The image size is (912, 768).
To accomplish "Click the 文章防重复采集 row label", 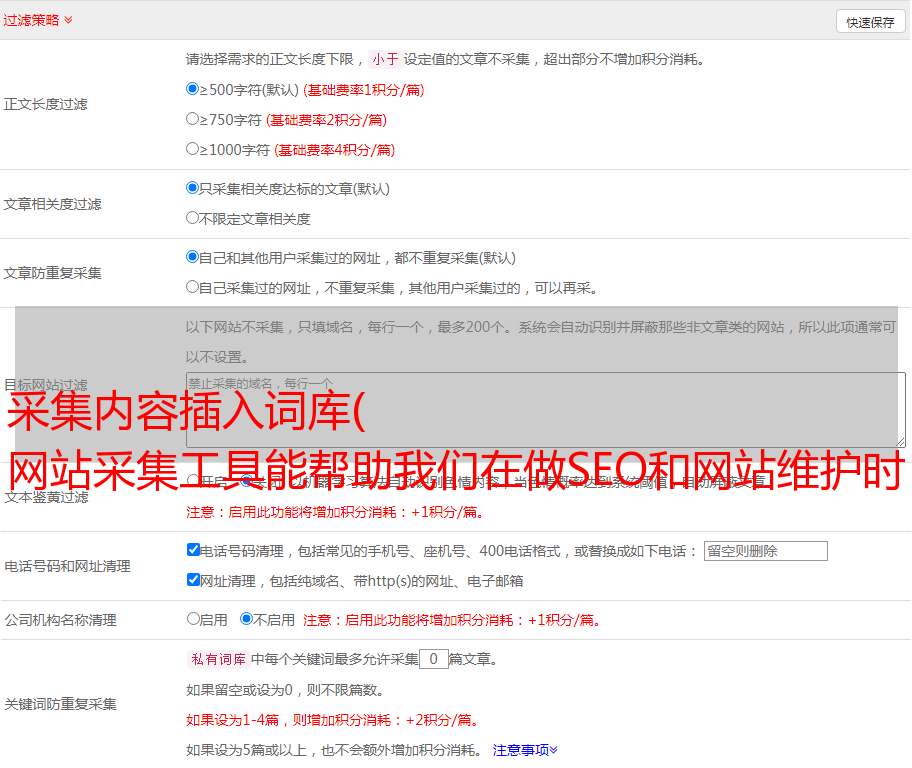I will tap(52, 273).
